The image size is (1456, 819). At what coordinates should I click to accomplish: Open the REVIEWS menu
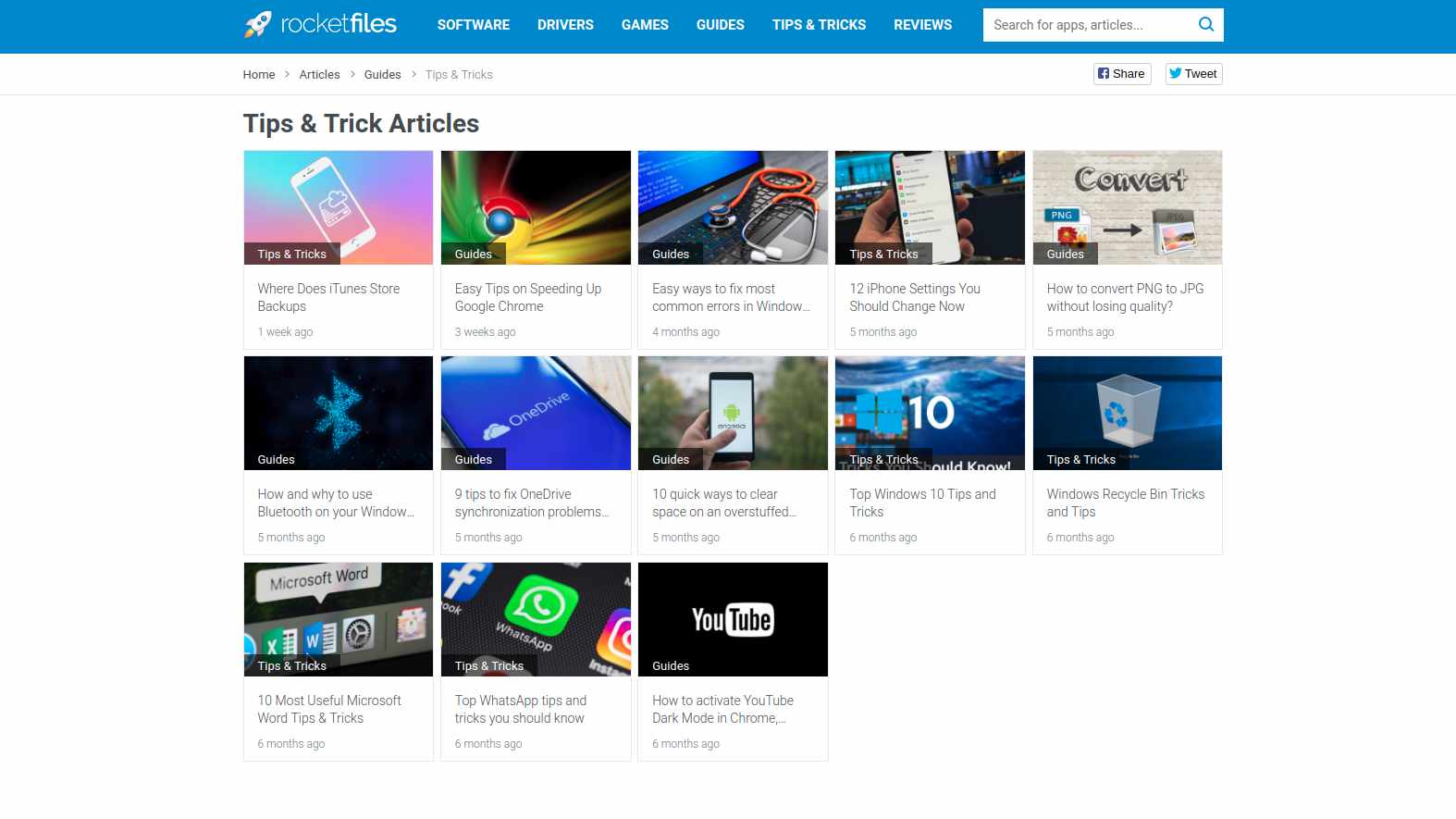[x=922, y=25]
